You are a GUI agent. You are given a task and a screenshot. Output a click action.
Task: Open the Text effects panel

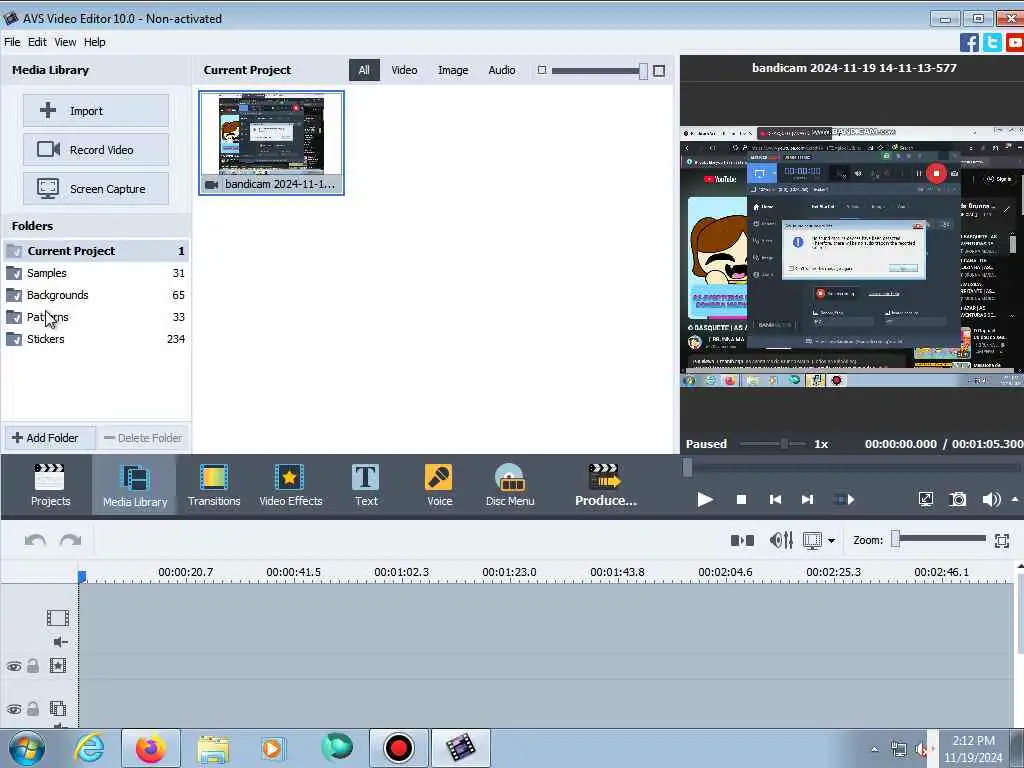pyautogui.click(x=366, y=485)
